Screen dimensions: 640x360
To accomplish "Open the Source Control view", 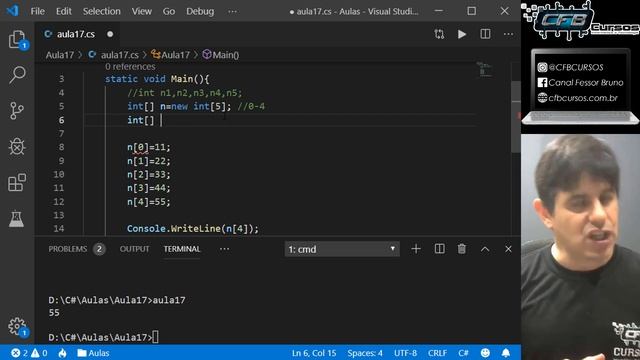I will (17, 111).
